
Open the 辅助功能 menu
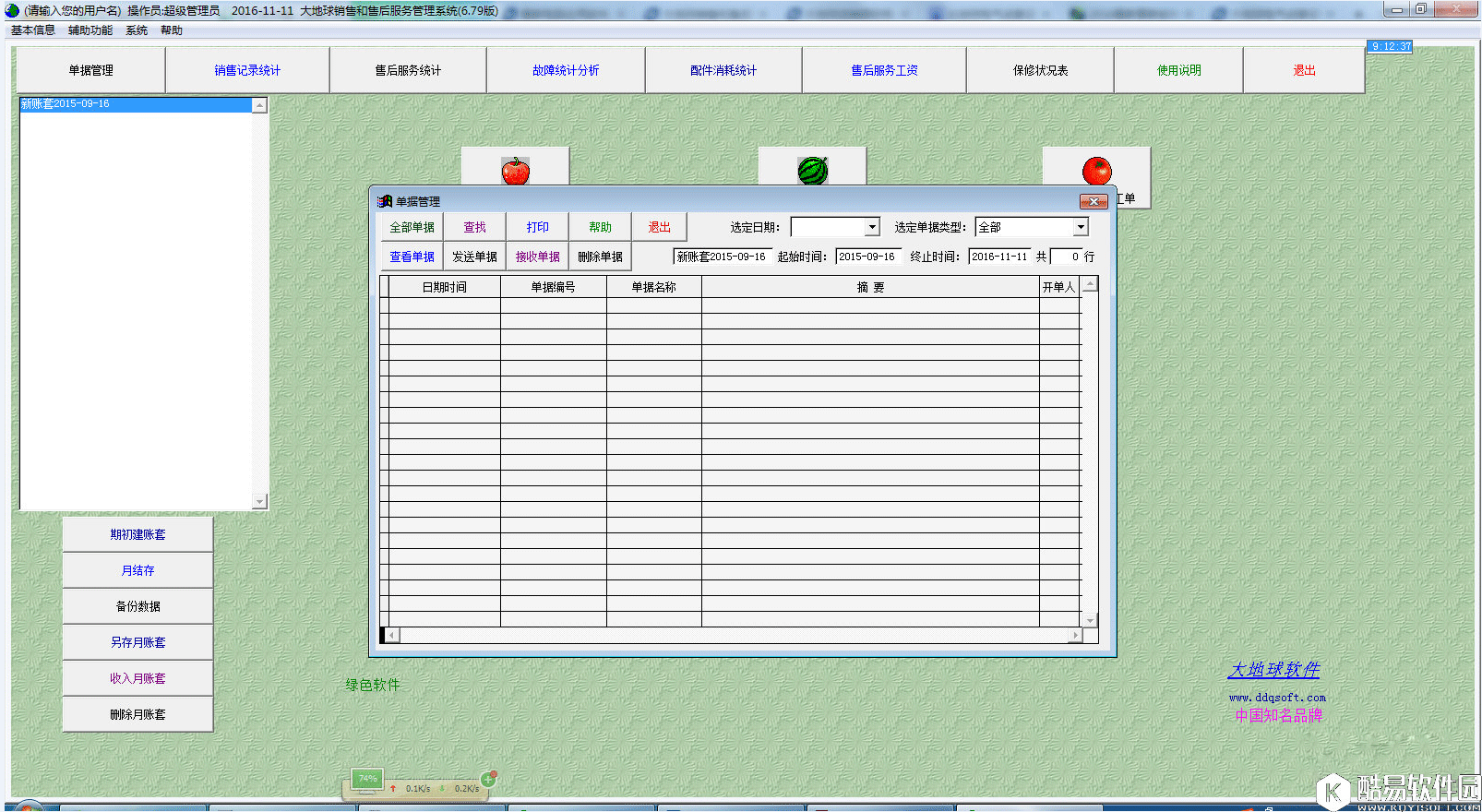click(90, 30)
